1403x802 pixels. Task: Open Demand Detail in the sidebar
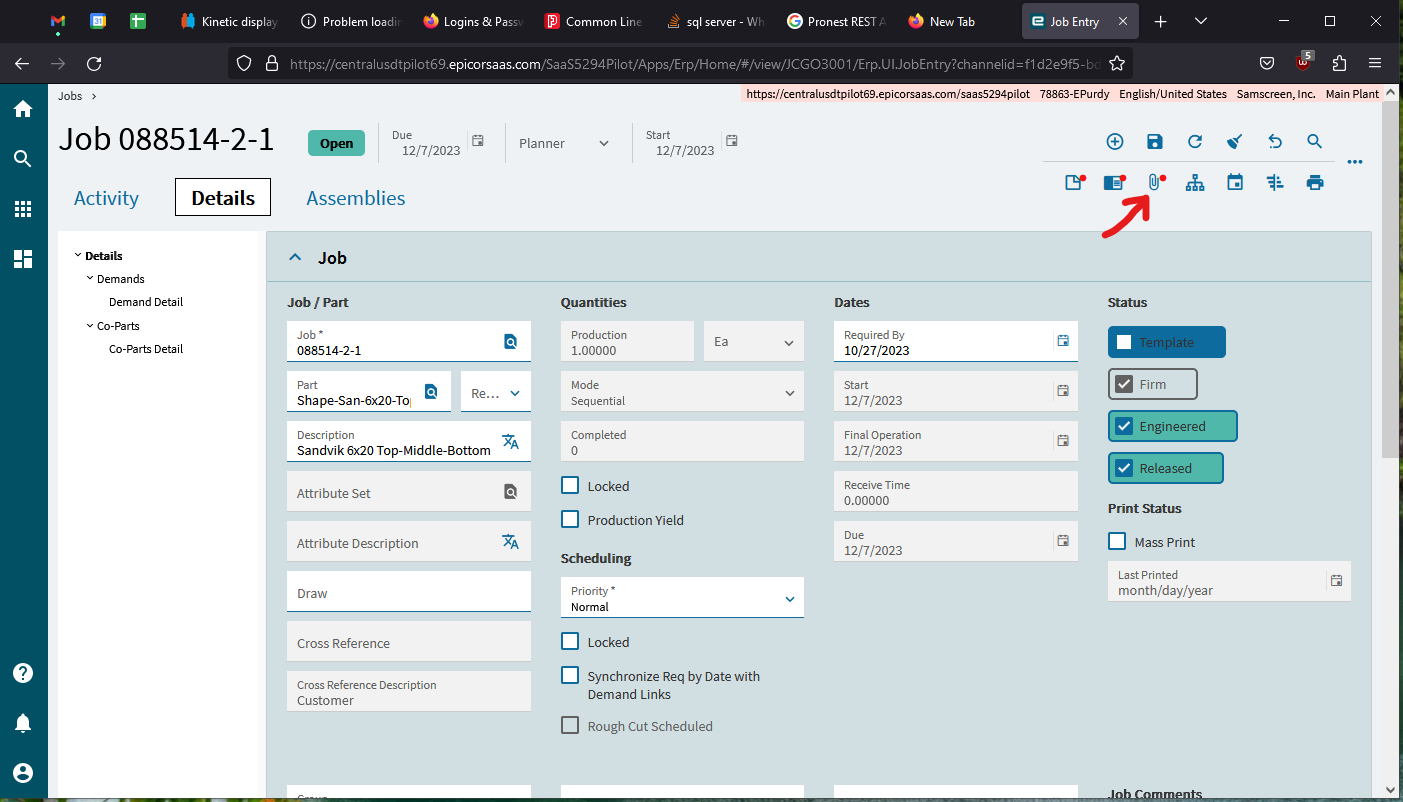[x=144, y=301]
